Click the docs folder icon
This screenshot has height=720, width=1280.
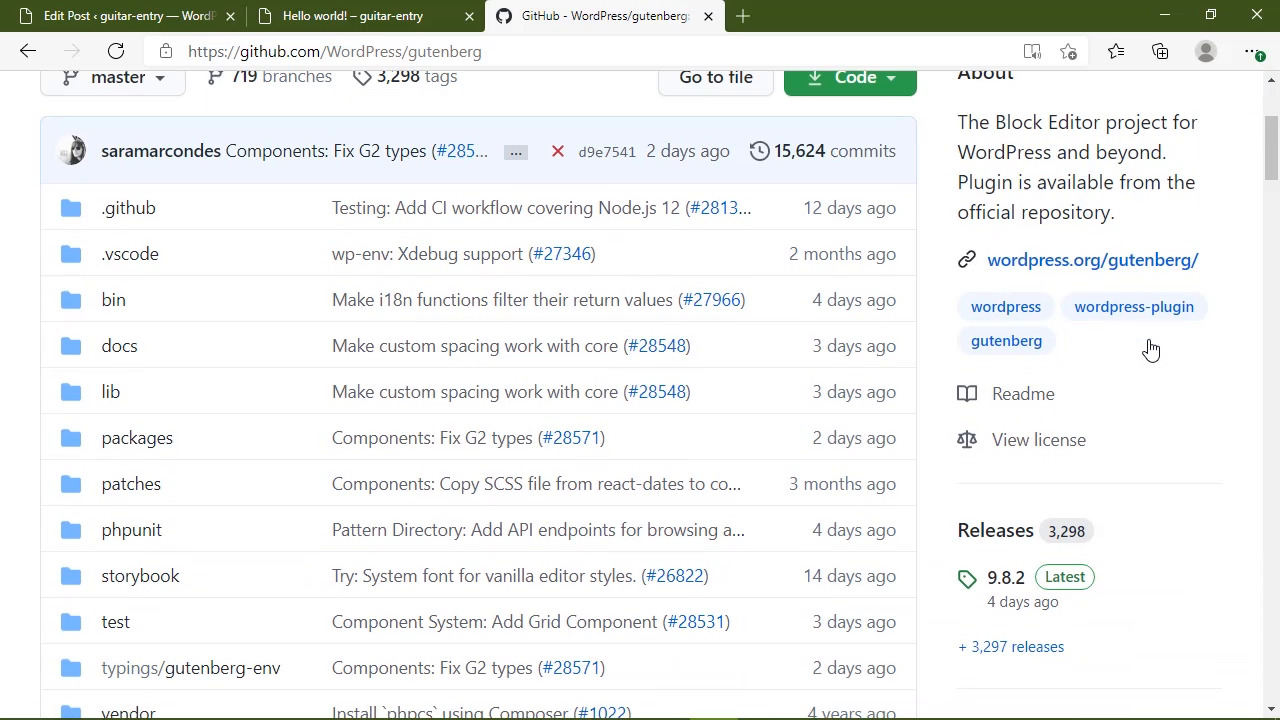coord(70,346)
